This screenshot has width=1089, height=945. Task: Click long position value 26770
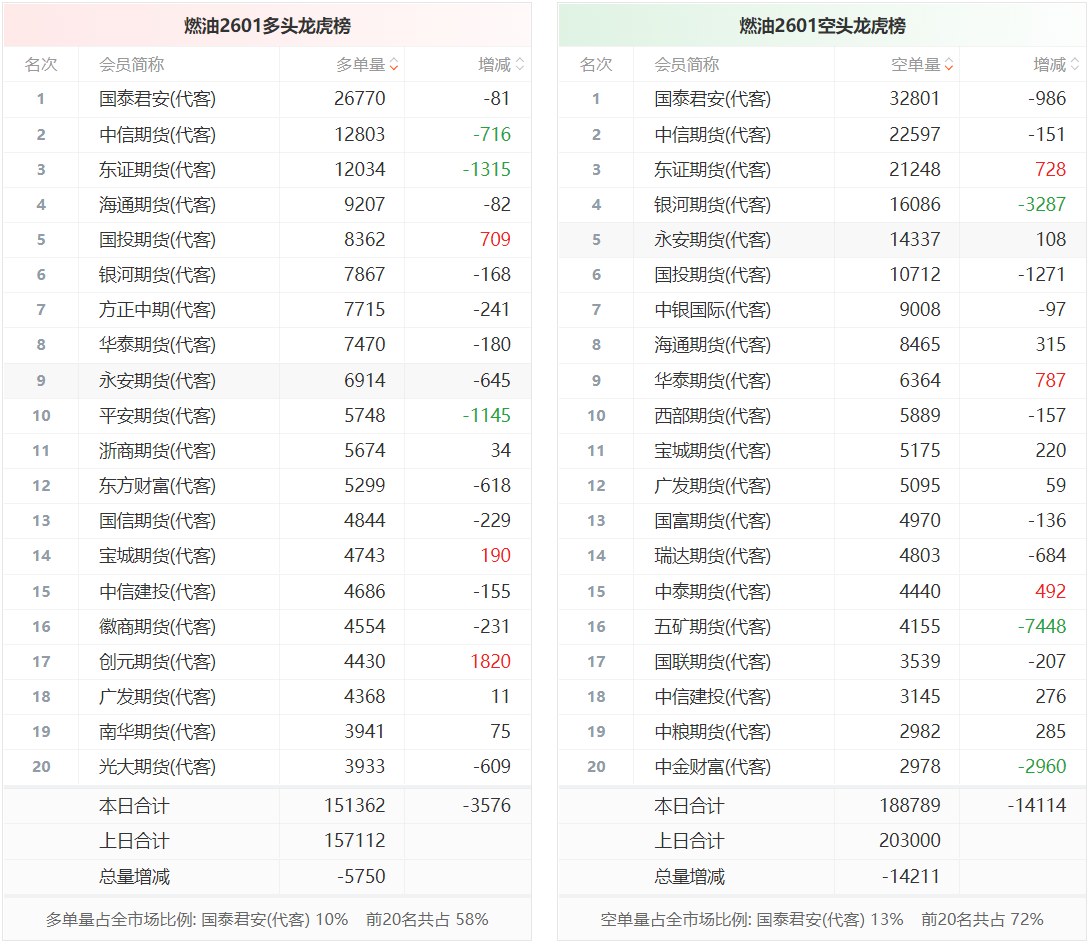point(360,99)
